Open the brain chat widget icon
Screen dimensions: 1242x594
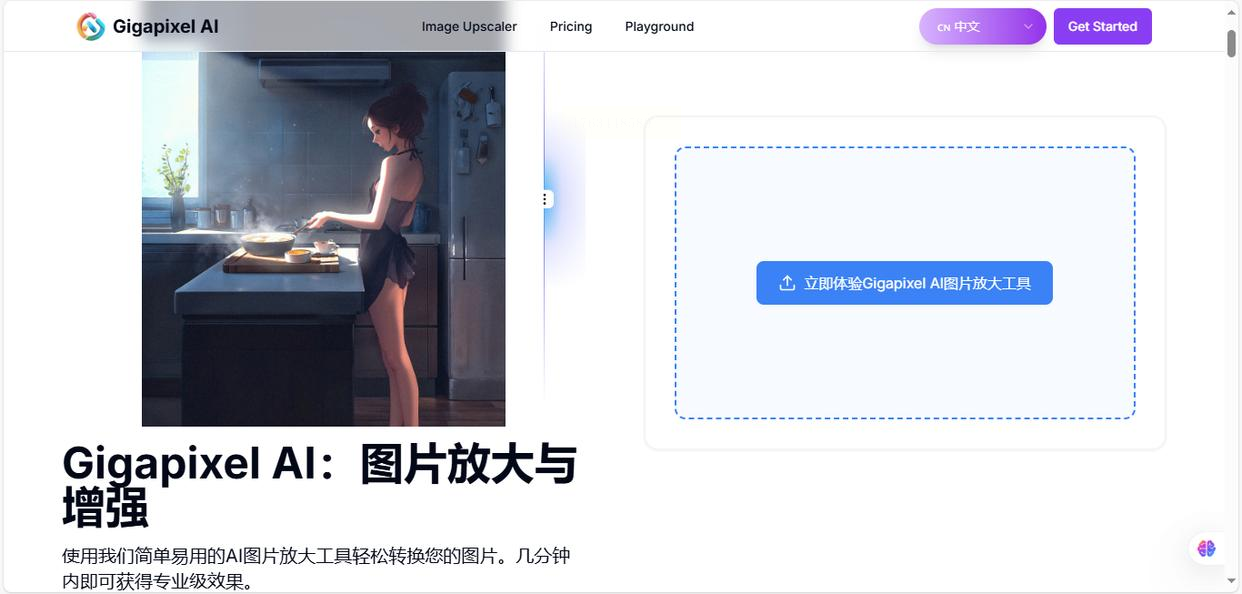point(1206,548)
